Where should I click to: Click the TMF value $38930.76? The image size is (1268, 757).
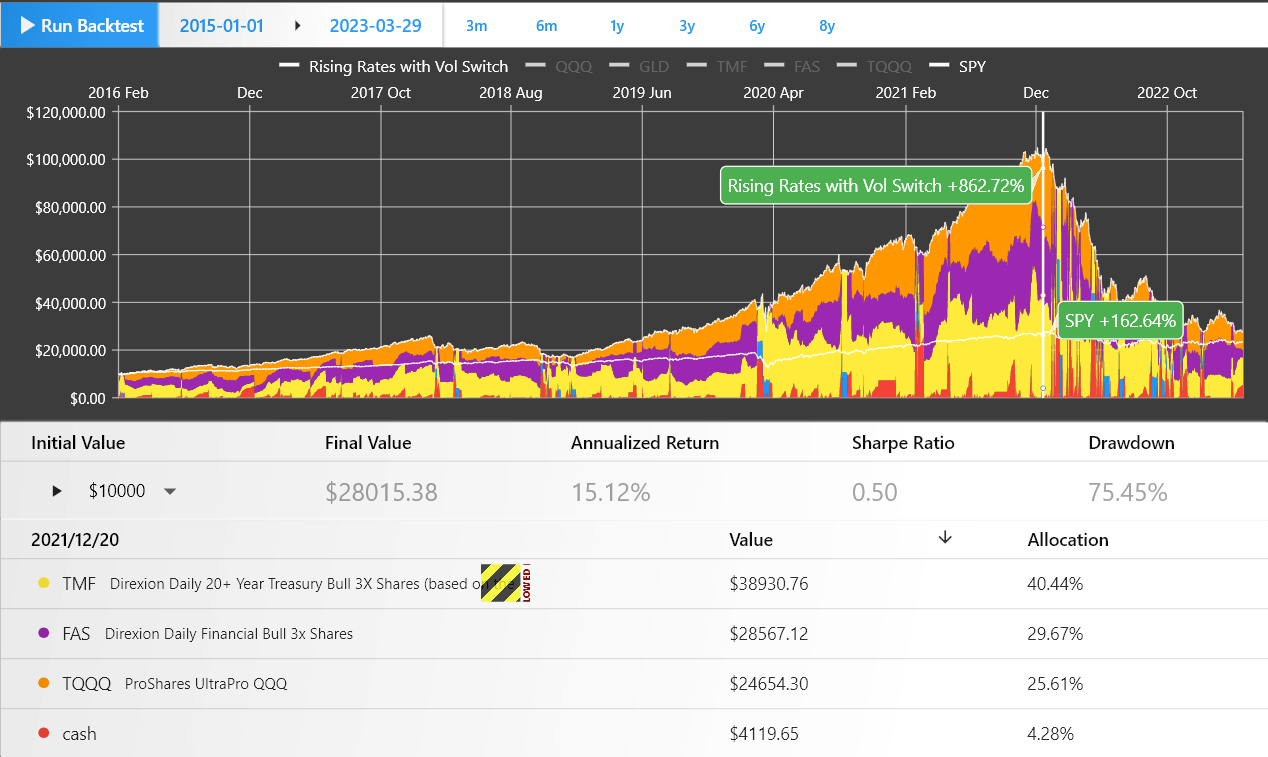click(x=769, y=584)
